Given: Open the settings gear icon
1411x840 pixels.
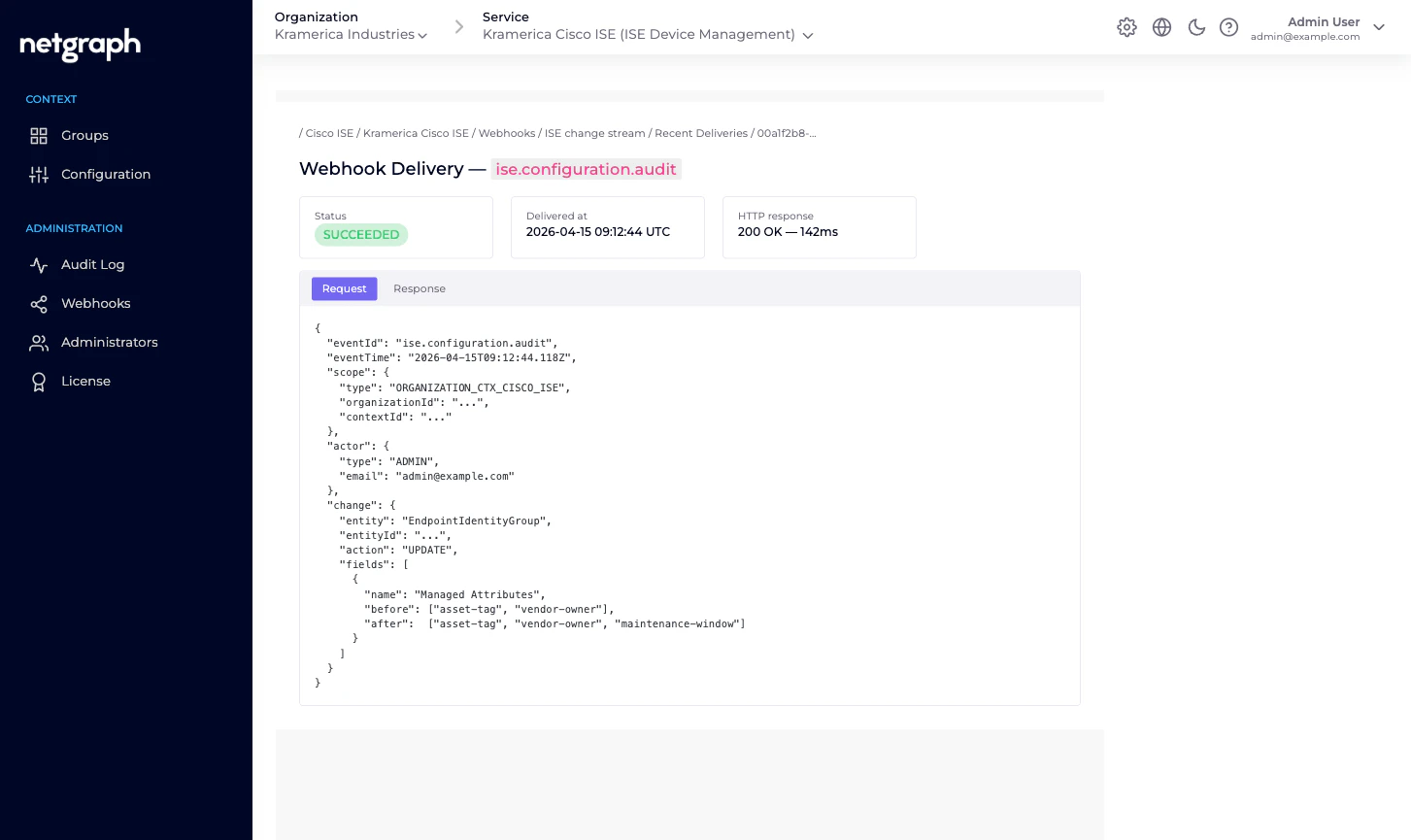Looking at the screenshot, I should point(1126,27).
